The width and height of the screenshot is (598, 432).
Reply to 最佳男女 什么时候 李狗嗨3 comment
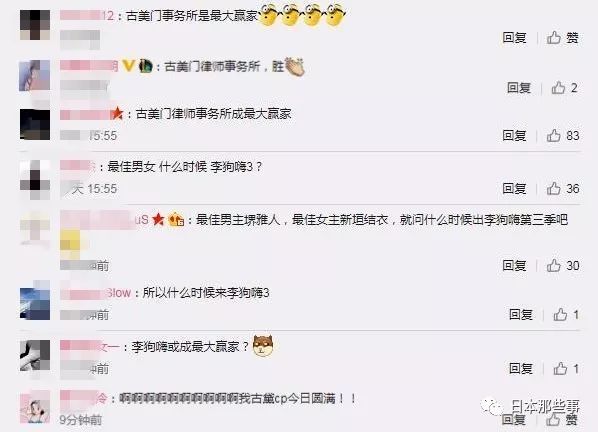coord(514,188)
